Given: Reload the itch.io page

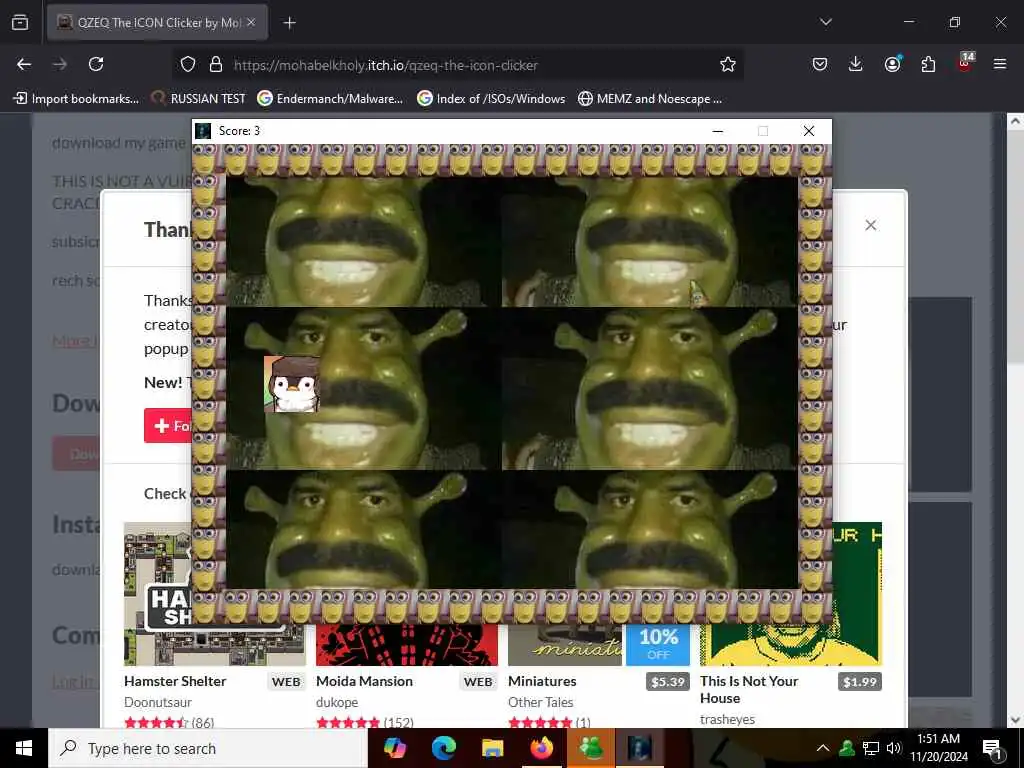Looking at the screenshot, I should pos(96,64).
